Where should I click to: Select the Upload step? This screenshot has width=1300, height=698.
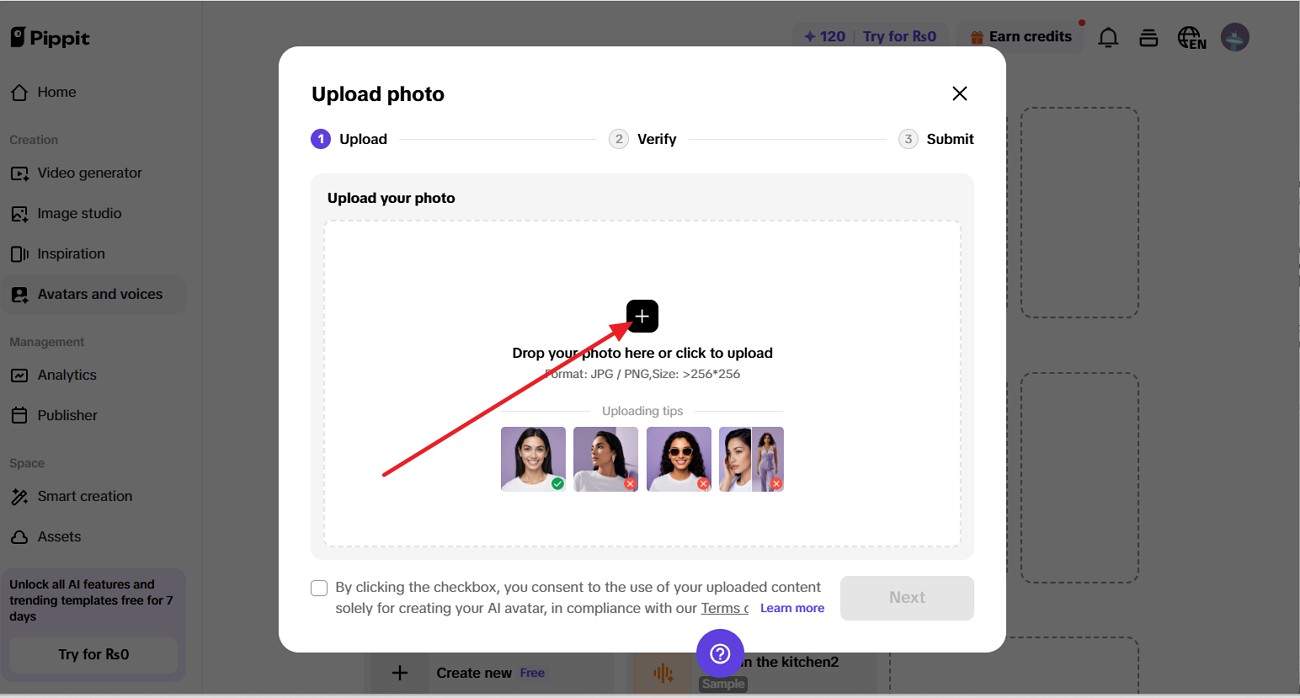[349, 139]
